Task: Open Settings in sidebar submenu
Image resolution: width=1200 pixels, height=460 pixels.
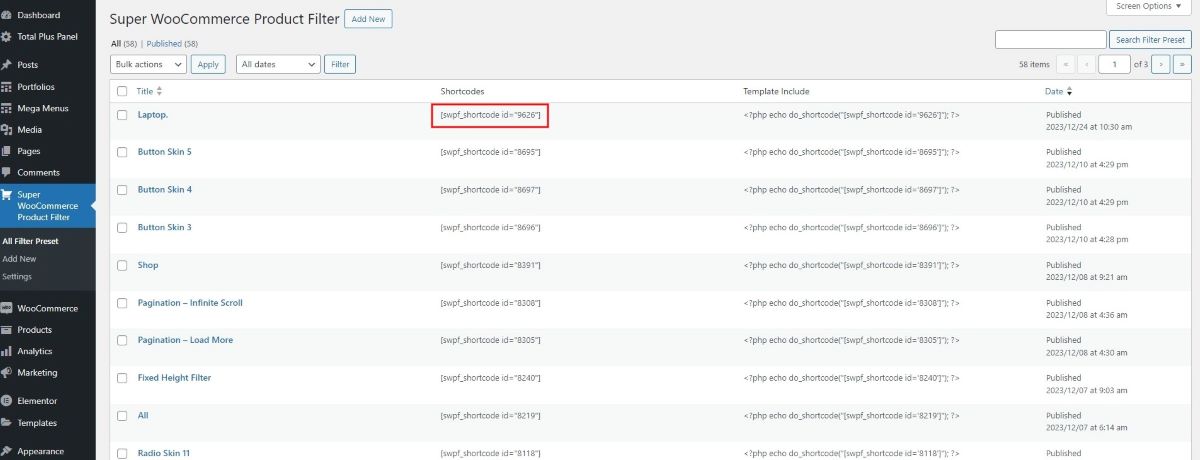Action: click(x=17, y=276)
